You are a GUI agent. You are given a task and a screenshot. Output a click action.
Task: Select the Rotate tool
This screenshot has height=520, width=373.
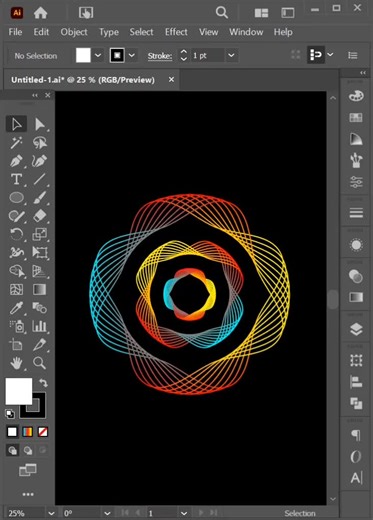click(x=16, y=234)
